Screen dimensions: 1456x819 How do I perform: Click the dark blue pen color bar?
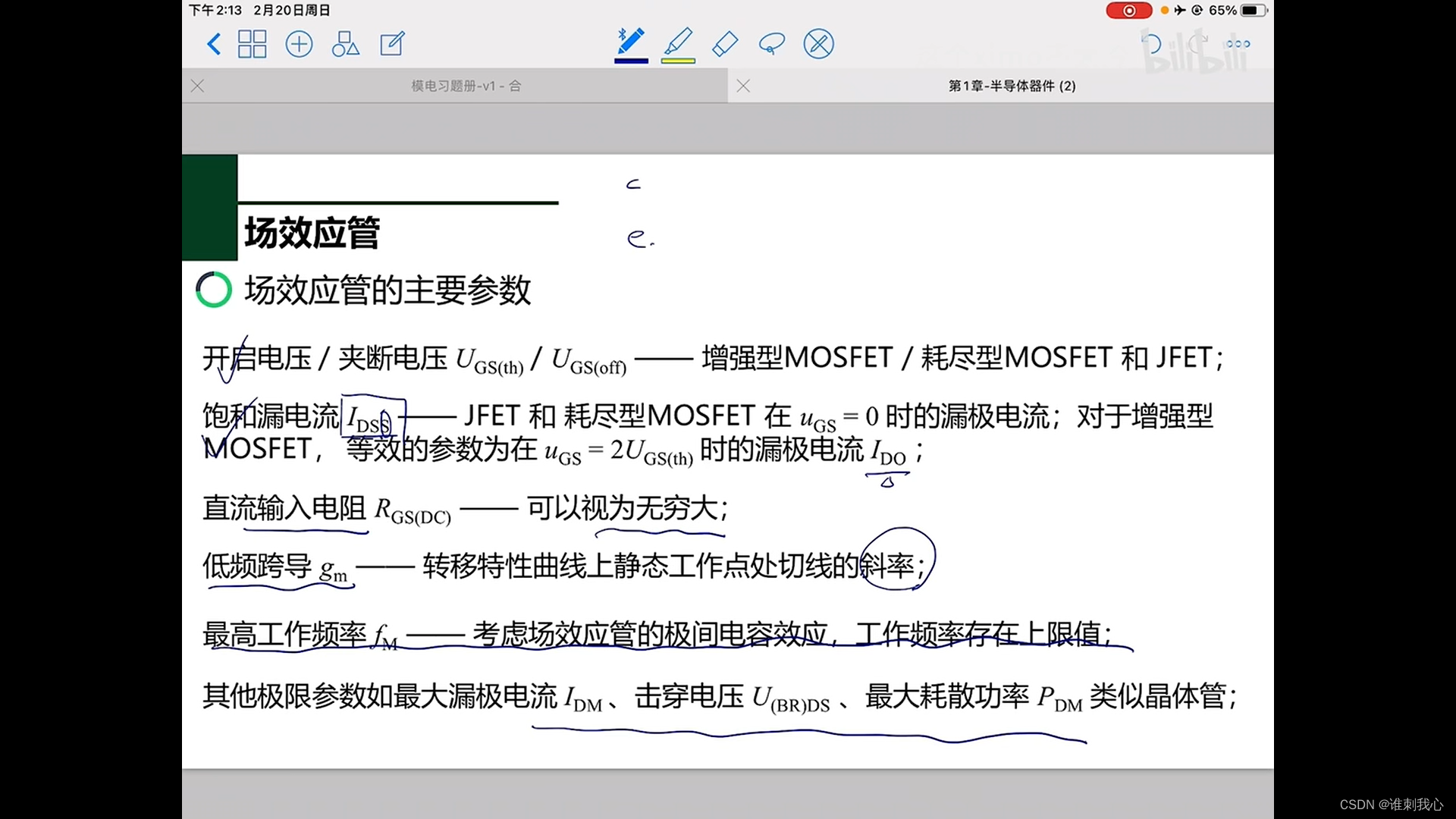631,61
